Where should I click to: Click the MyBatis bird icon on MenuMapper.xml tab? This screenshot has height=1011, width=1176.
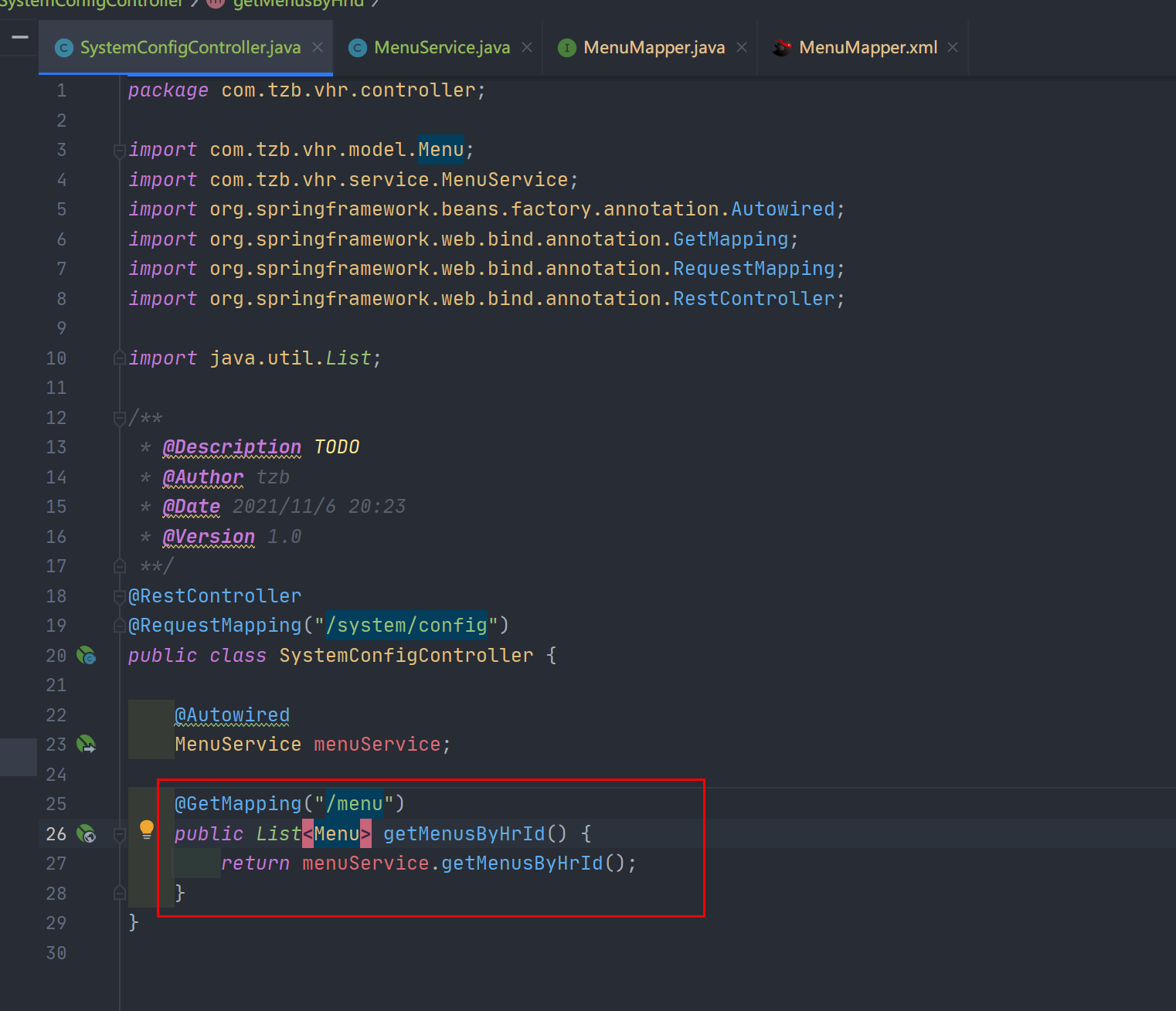coord(782,48)
